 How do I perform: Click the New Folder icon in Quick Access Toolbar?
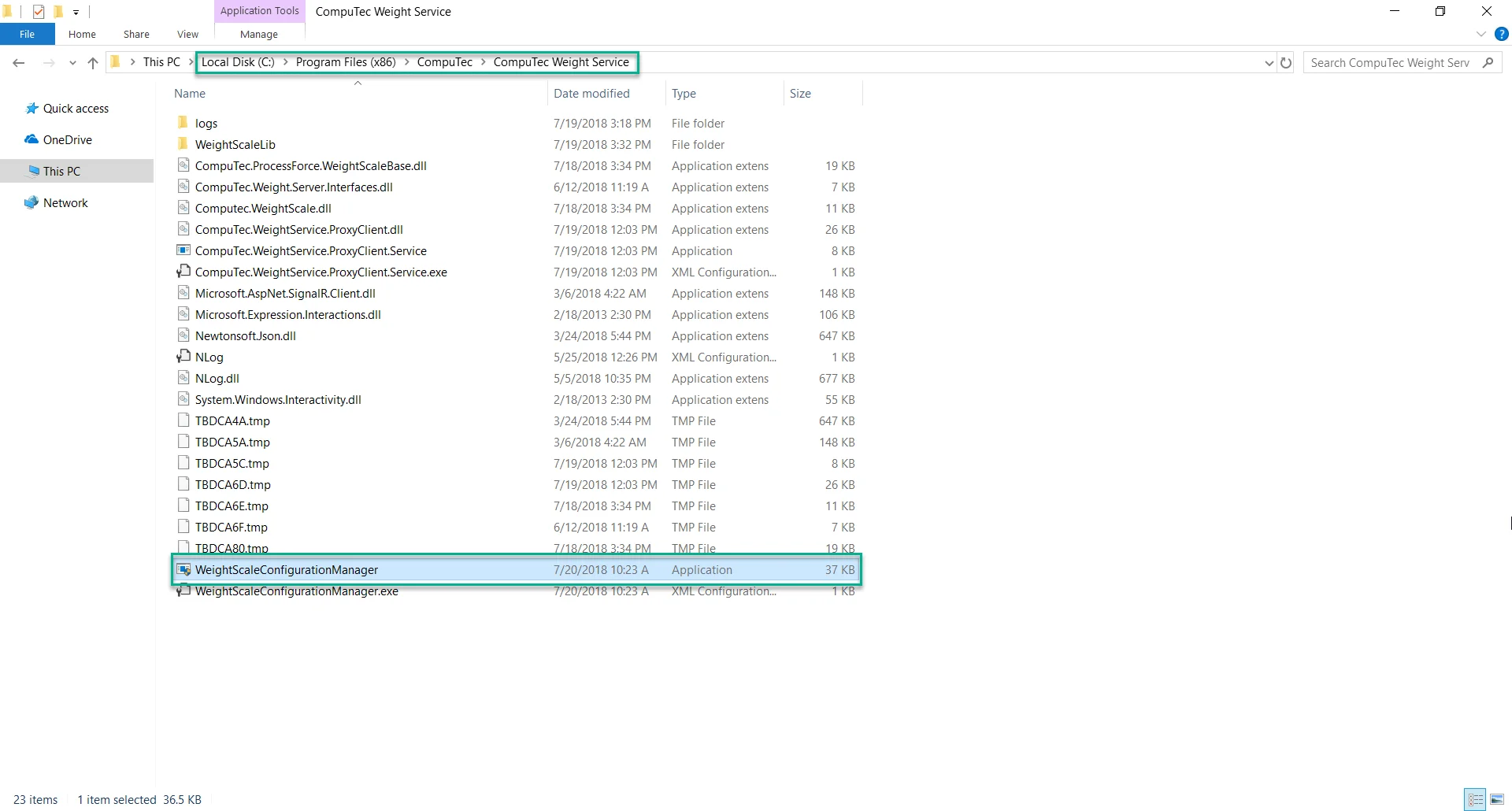coord(57,12)
